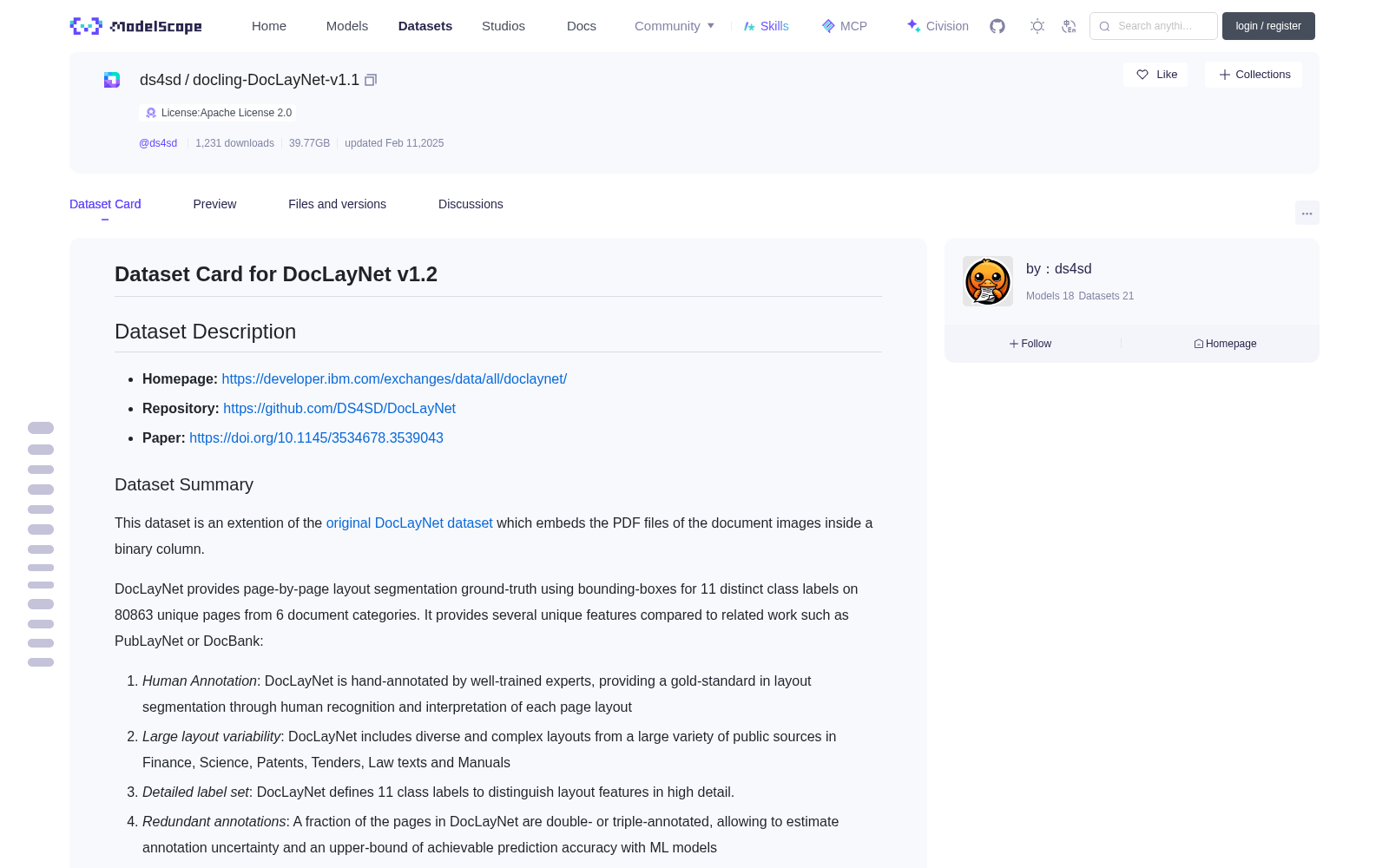Click the first outline marker in left sidebar

pyautogui.click(x=41, y=428)
